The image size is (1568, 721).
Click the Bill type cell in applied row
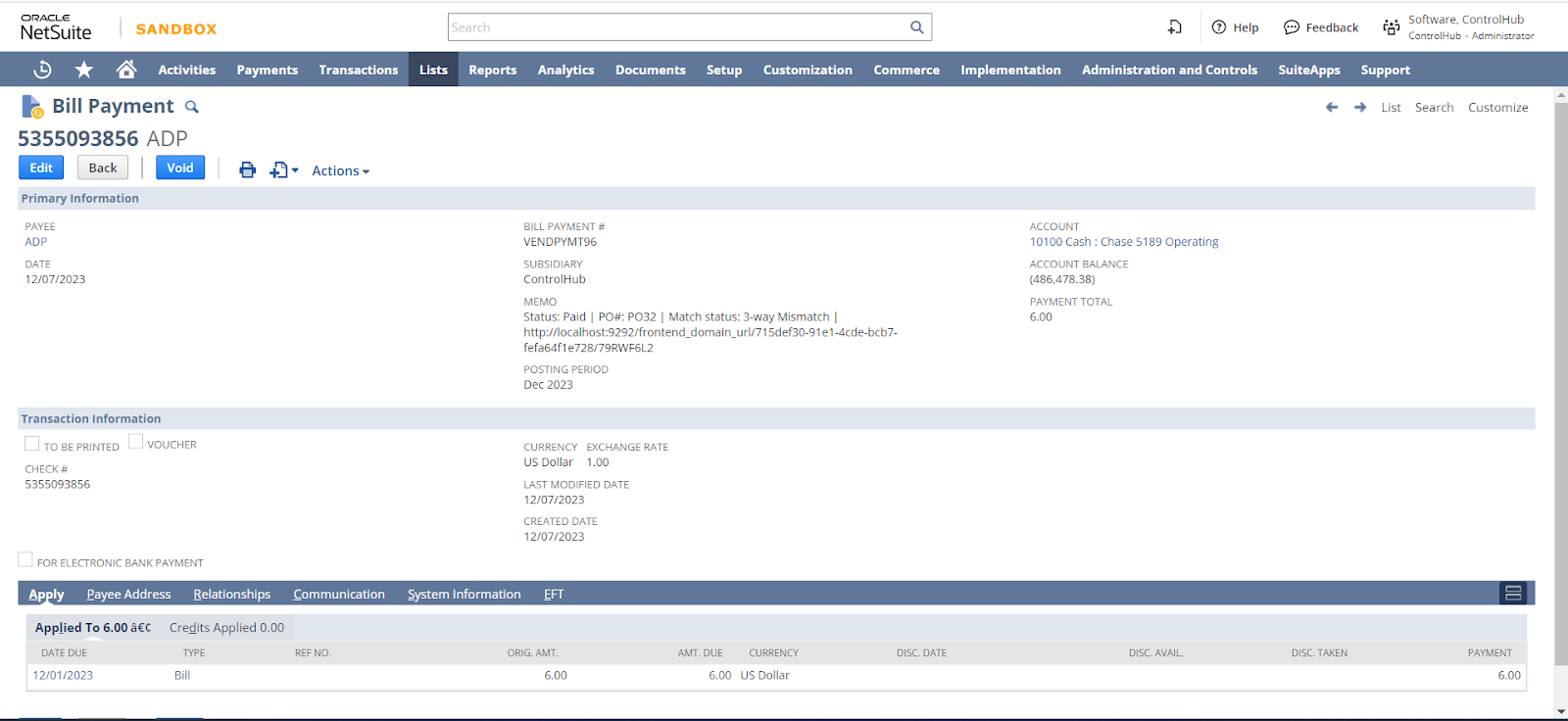(x=182, y=675)
